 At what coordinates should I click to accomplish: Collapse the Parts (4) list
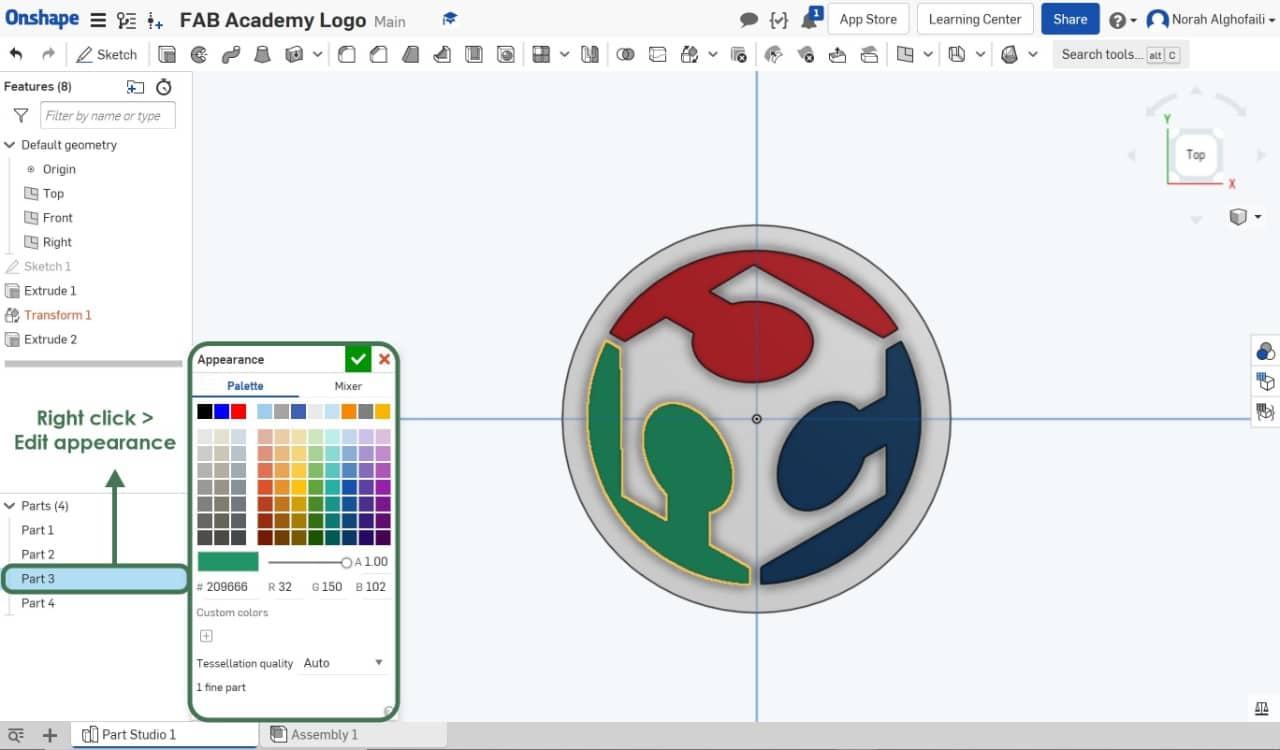(10, 506)
